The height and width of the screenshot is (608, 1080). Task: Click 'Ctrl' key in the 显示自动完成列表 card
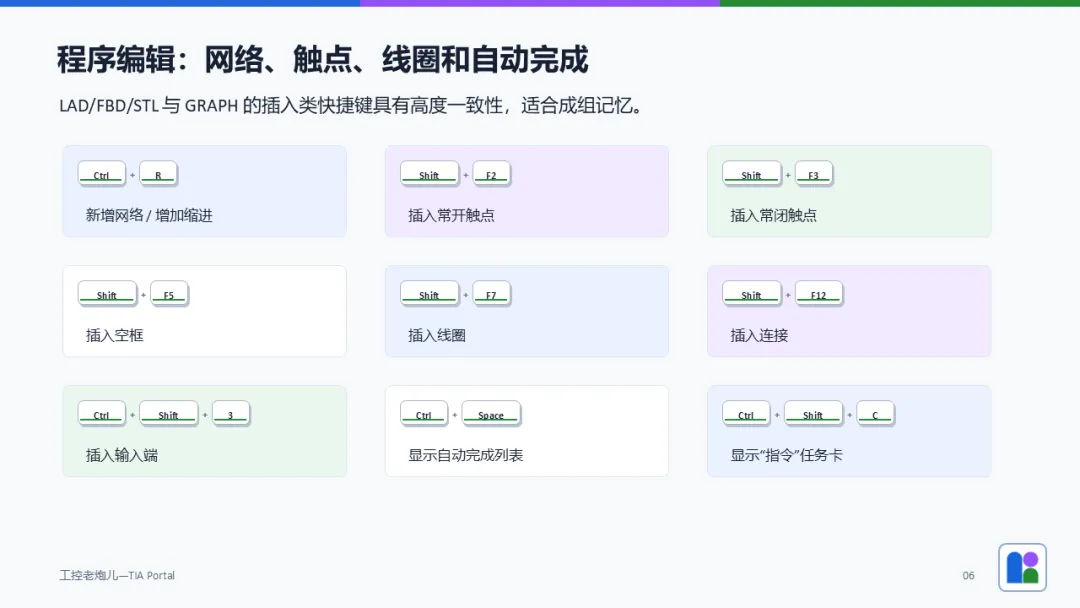coord(424,414)
